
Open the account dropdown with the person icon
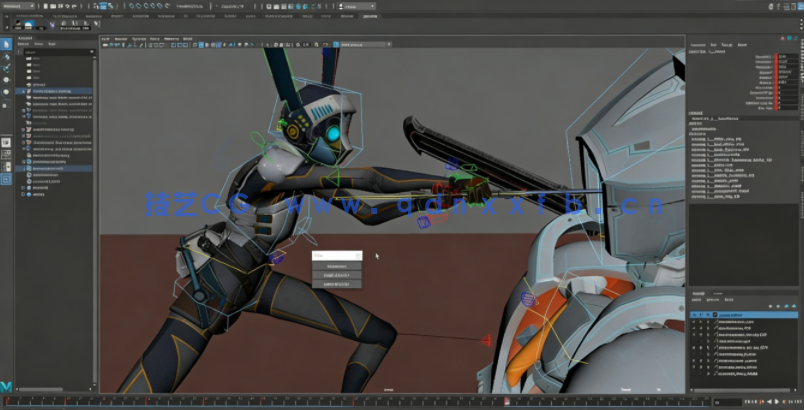[356, 6]
